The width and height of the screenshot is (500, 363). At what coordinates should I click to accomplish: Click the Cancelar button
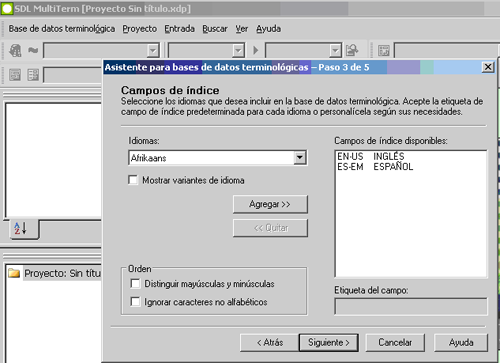point(395,343)
